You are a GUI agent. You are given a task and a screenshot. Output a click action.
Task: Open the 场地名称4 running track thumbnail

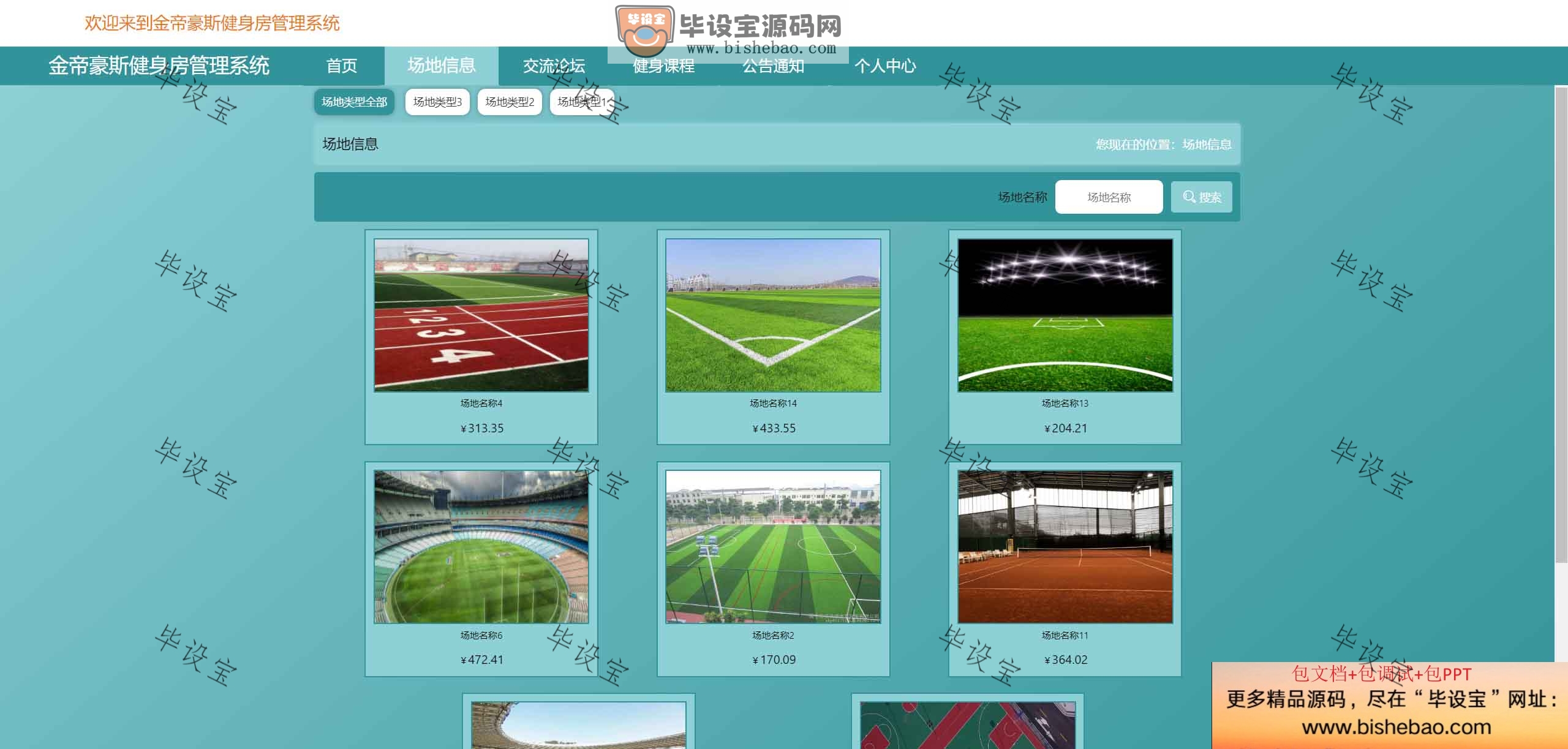coord(481,315)
